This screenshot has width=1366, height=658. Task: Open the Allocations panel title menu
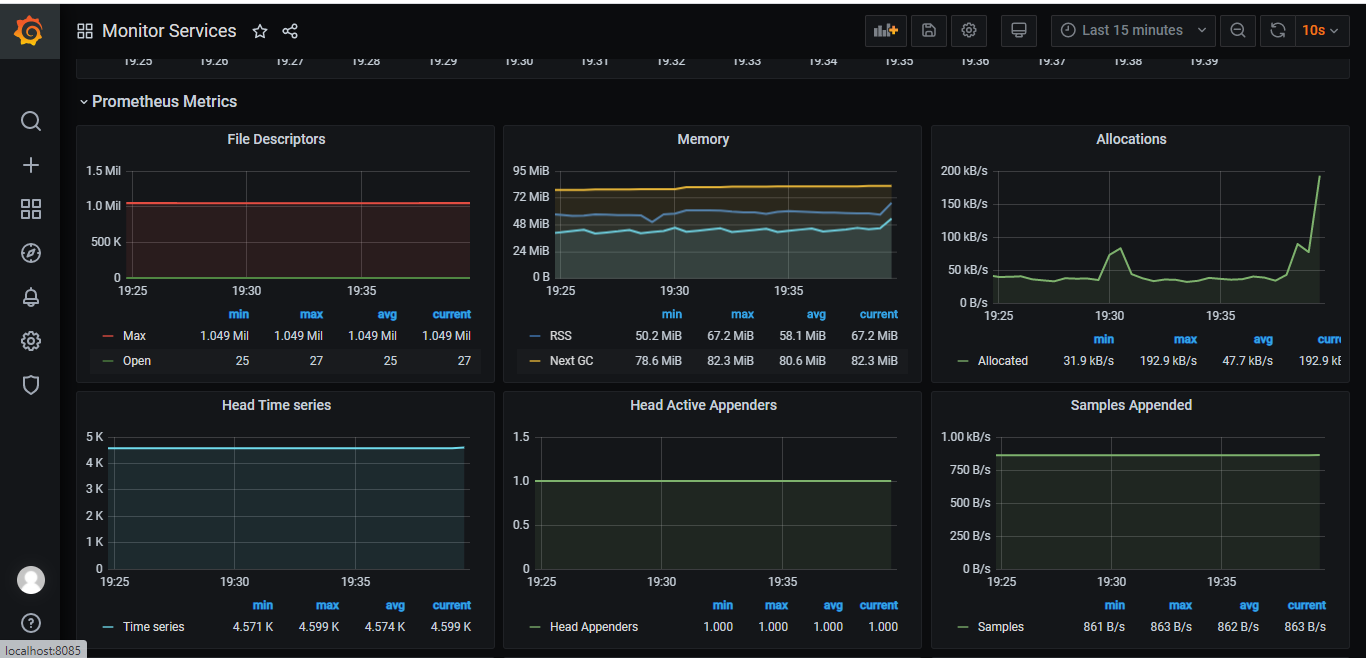coord(1131,139)
